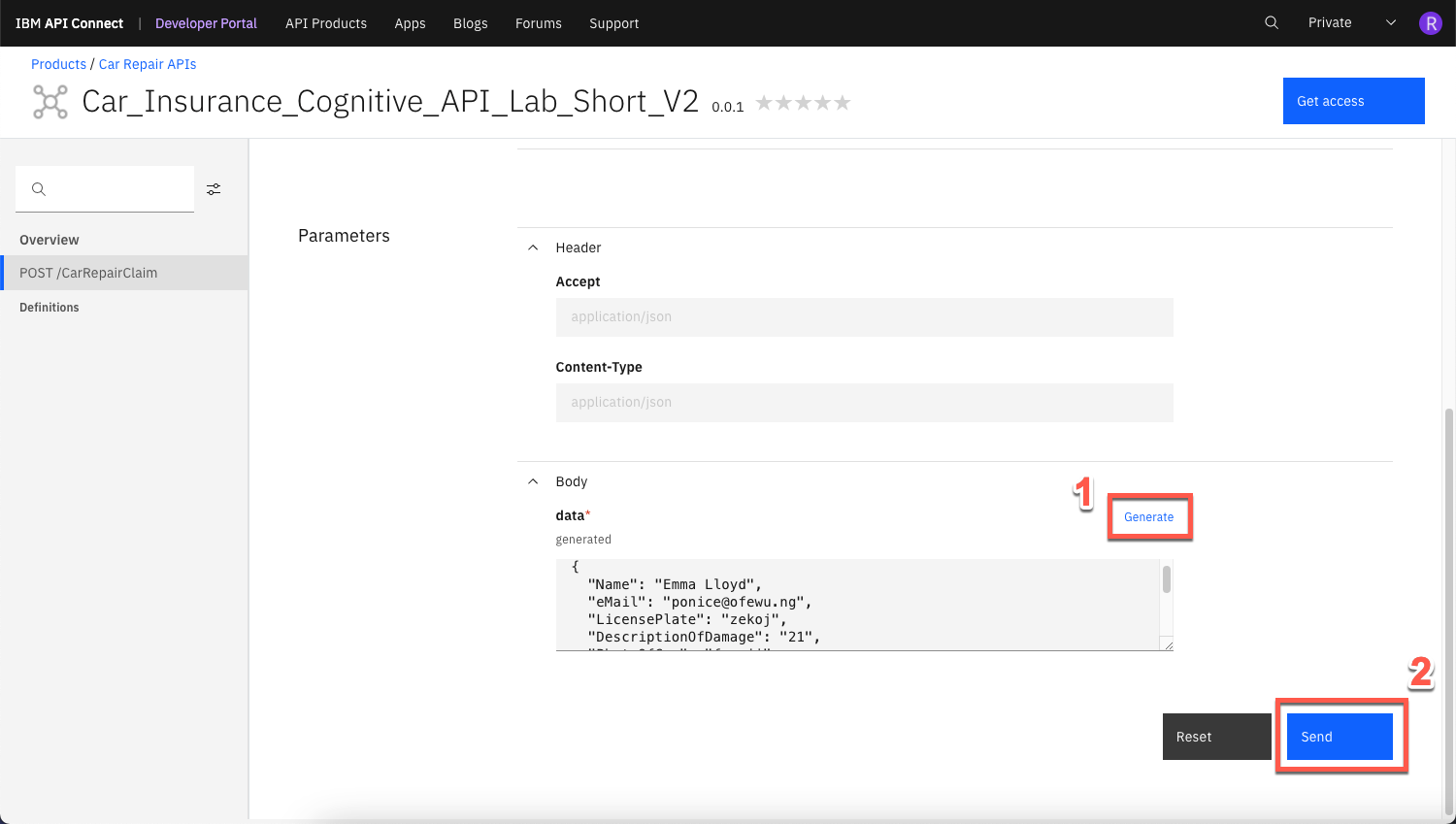Image resolution: width=1456 pixels, height=824 pixels.
Task: Reset the request form
Action: pos(1217,737)
